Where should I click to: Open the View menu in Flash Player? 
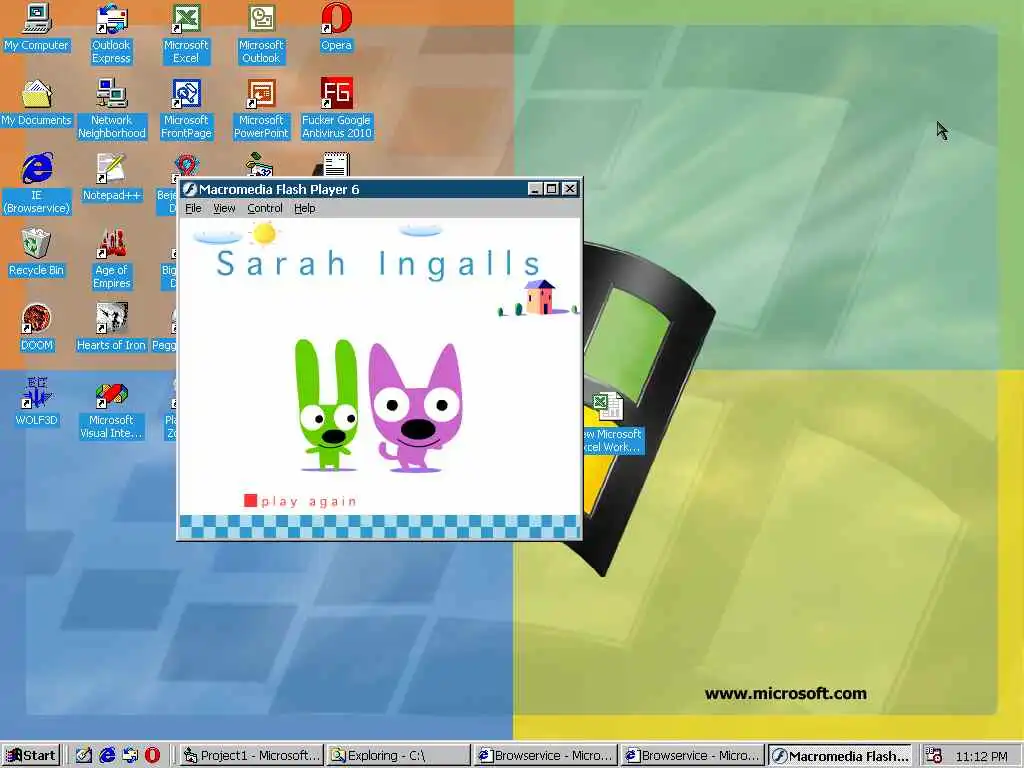coord(224,208)
